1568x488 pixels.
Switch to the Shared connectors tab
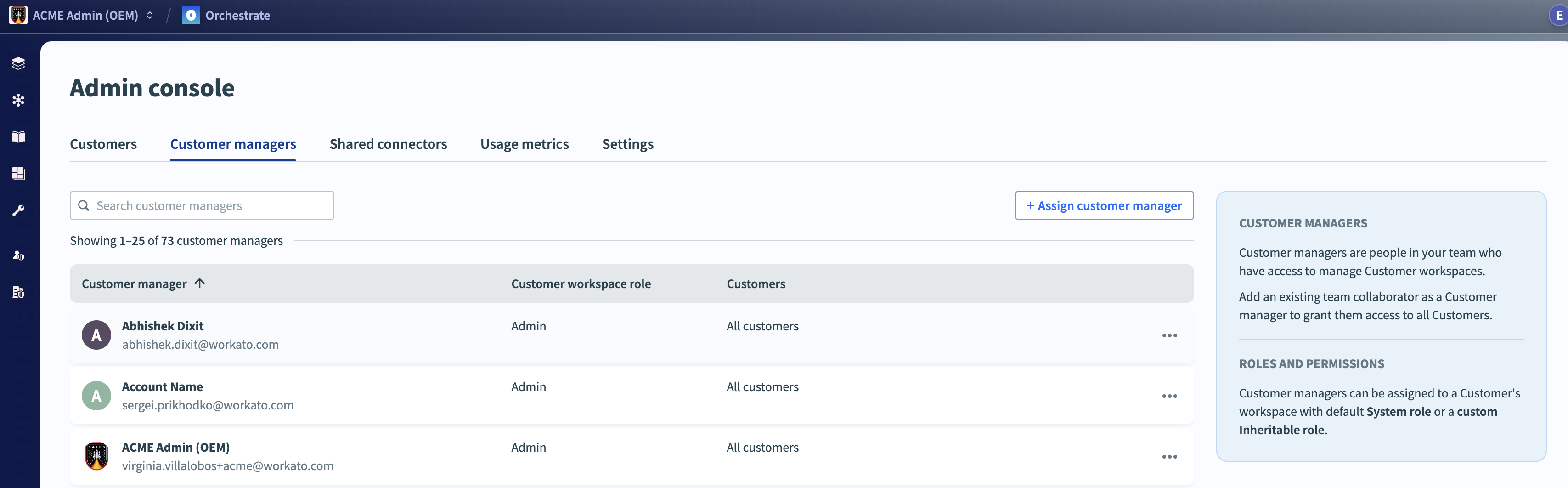(388, 144)
